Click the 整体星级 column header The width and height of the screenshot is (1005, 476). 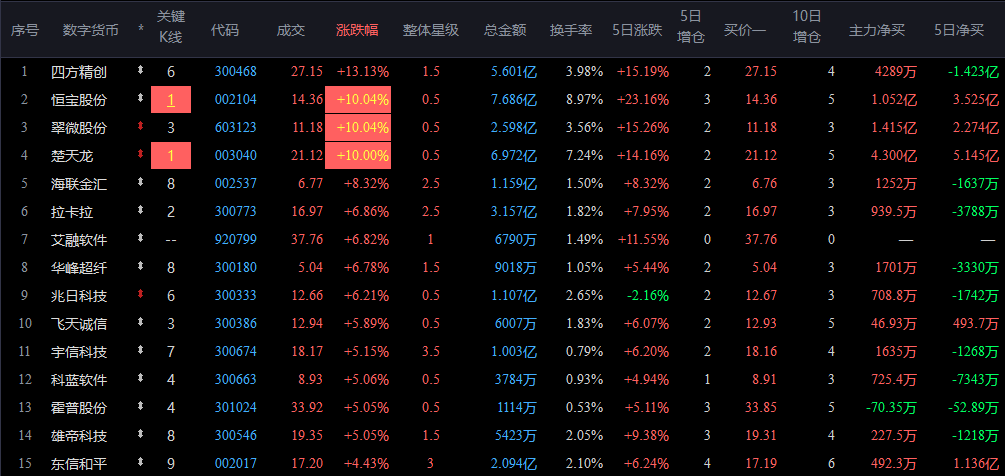coord(431,30)
